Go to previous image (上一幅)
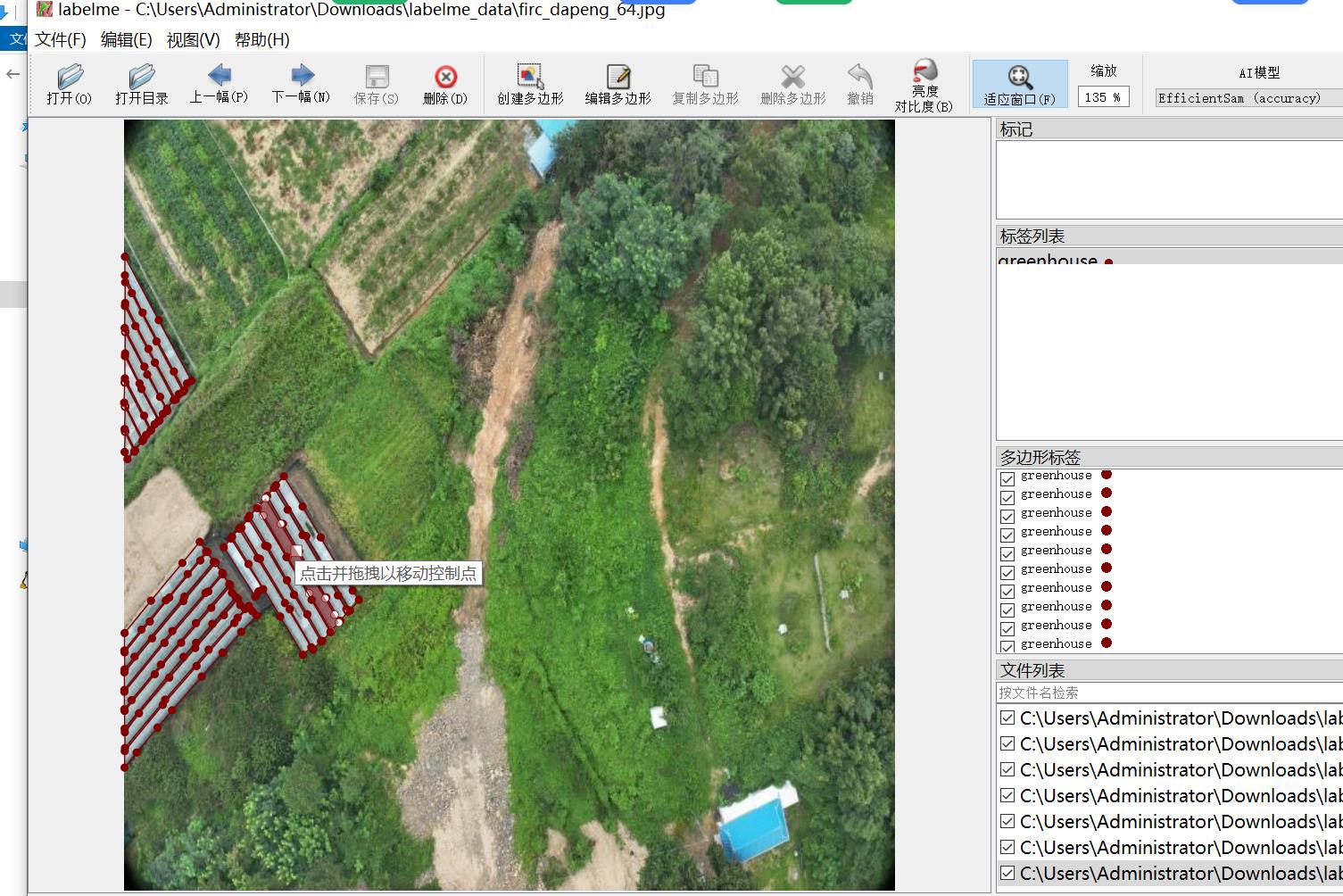Viewport: 1343px width, 896px height. pos(219,82)
